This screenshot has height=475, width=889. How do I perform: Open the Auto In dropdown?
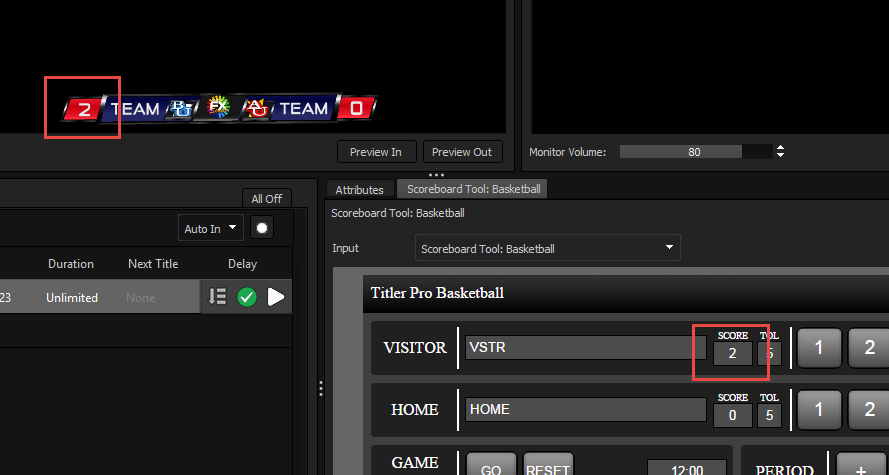point(210,228)
